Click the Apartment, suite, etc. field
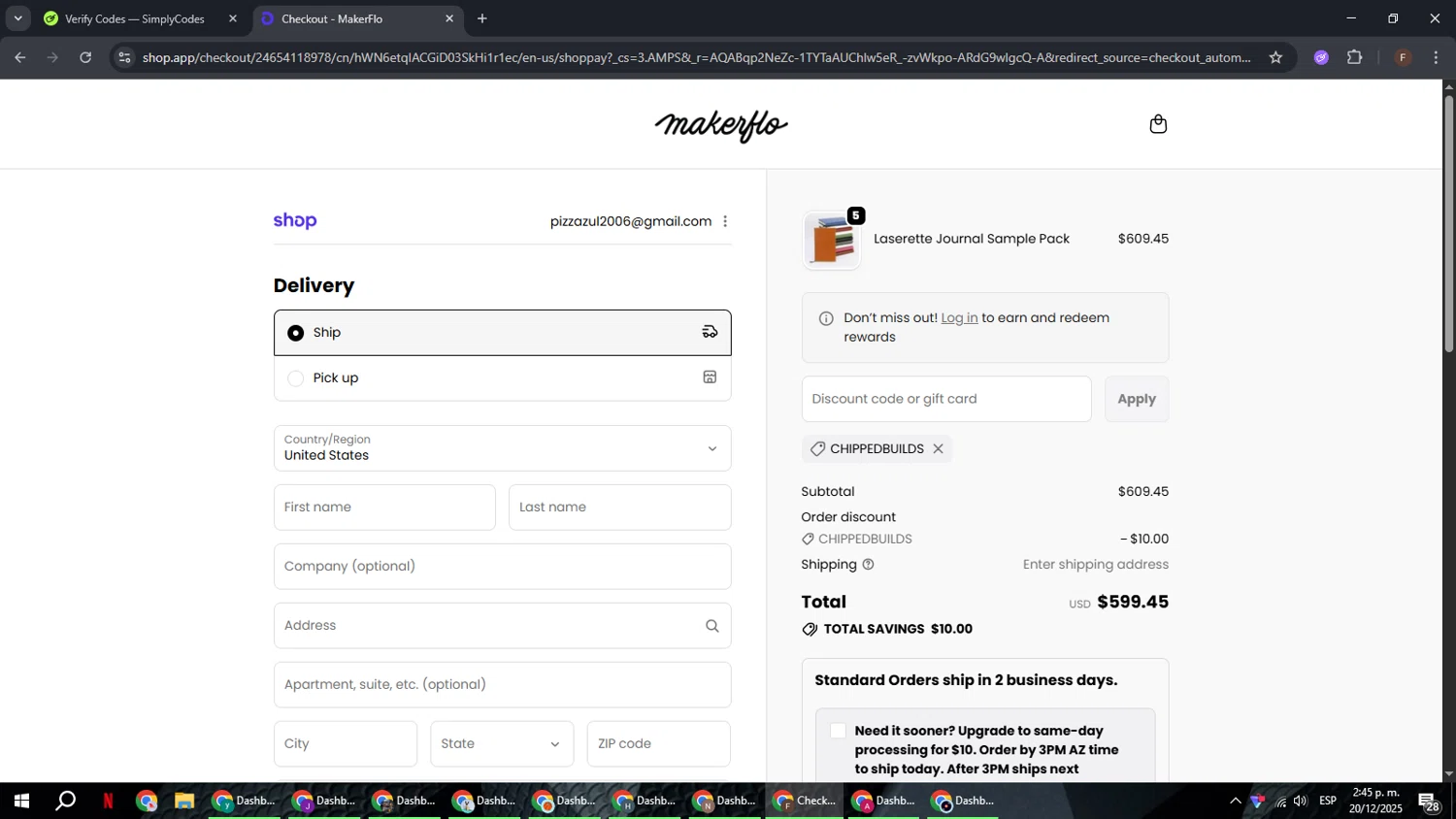The height and width of the screenshot is (819, 1456). point(502,685)
